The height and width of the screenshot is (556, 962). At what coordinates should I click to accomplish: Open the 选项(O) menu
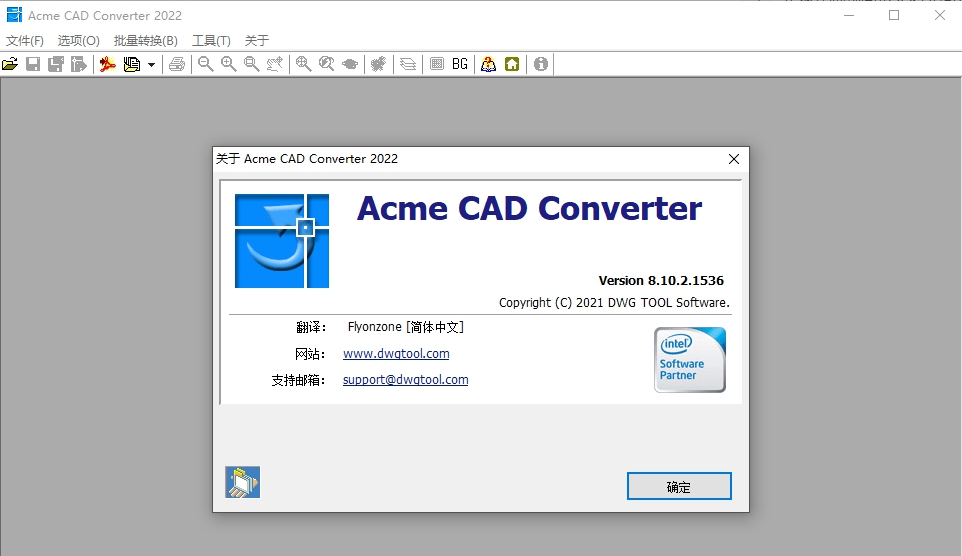[x=79, y=41]
